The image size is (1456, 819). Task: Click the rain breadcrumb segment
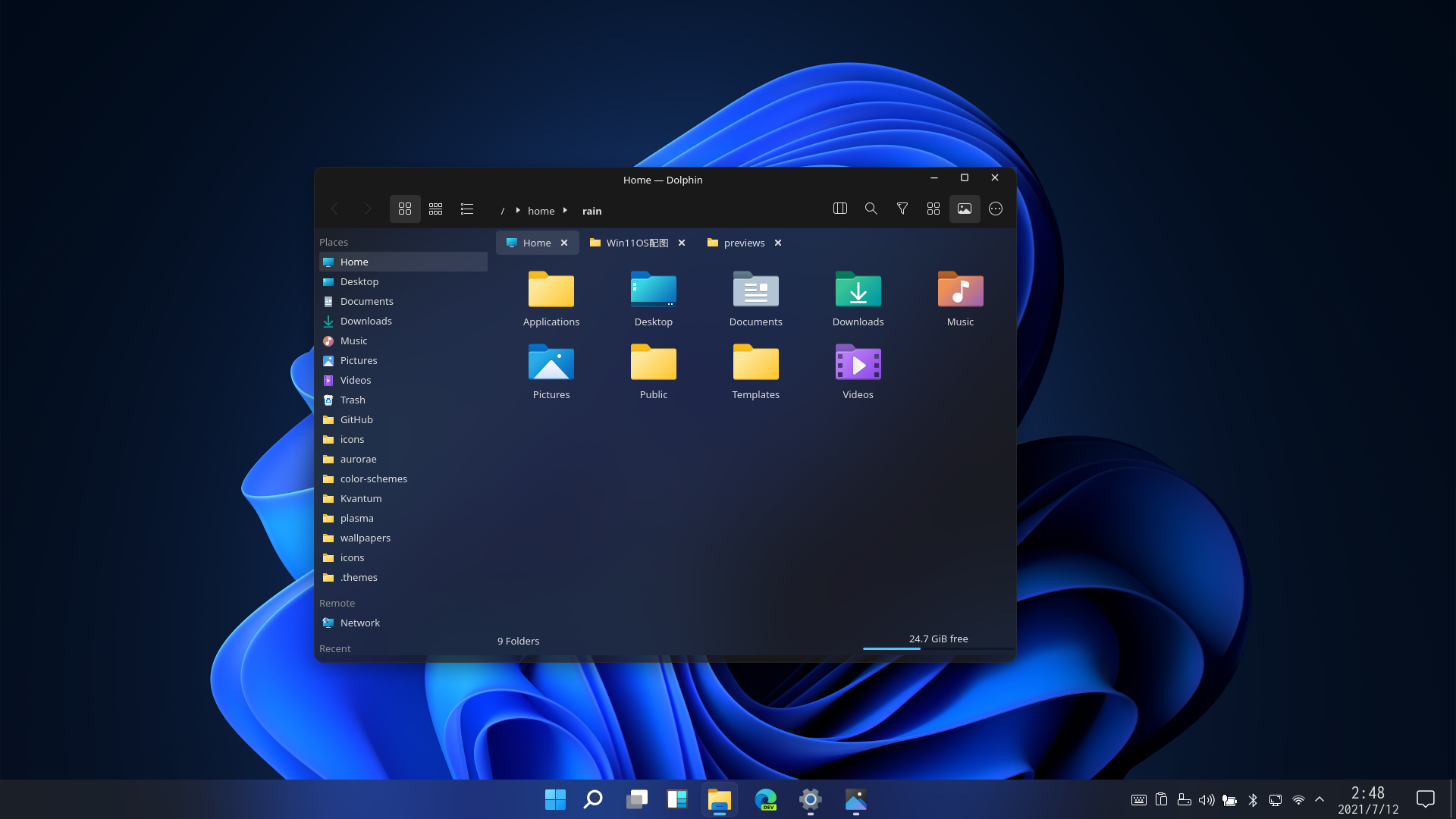(x=592, y=211)
